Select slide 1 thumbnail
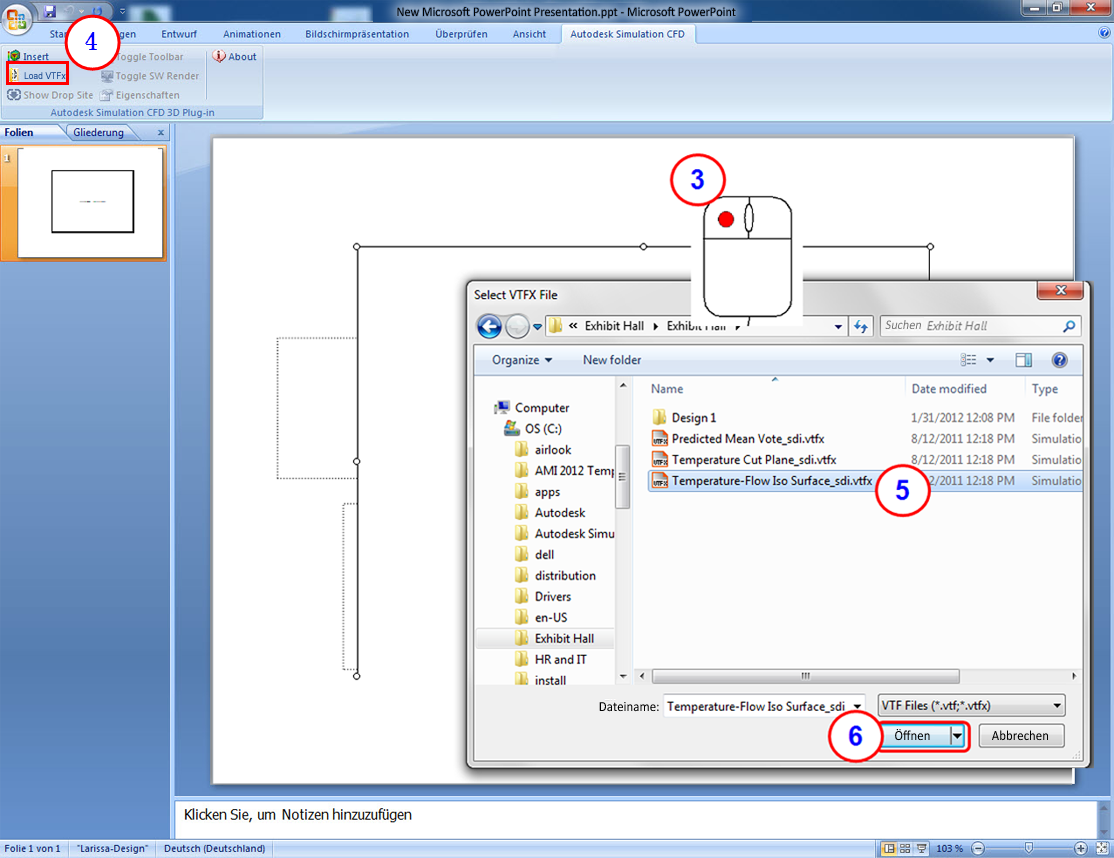1114x858 pixels. click(x=90, y=202)
